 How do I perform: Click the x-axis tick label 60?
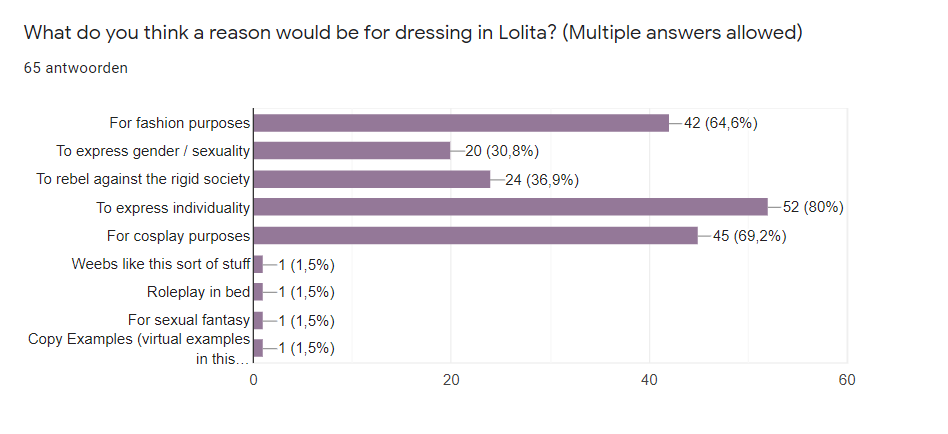pos(847,380)
